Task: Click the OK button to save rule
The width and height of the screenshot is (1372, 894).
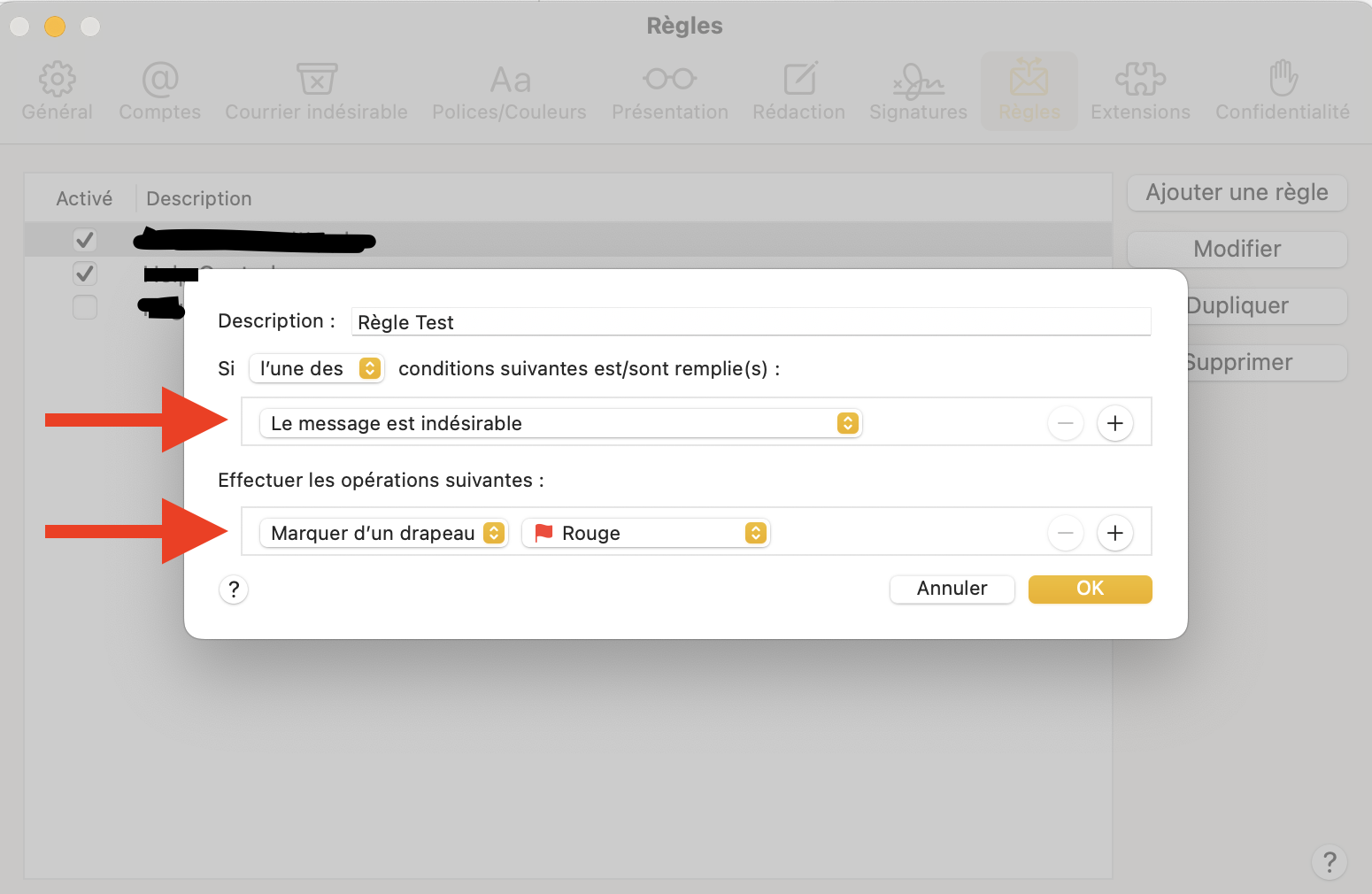Action: click(1090, 589)
